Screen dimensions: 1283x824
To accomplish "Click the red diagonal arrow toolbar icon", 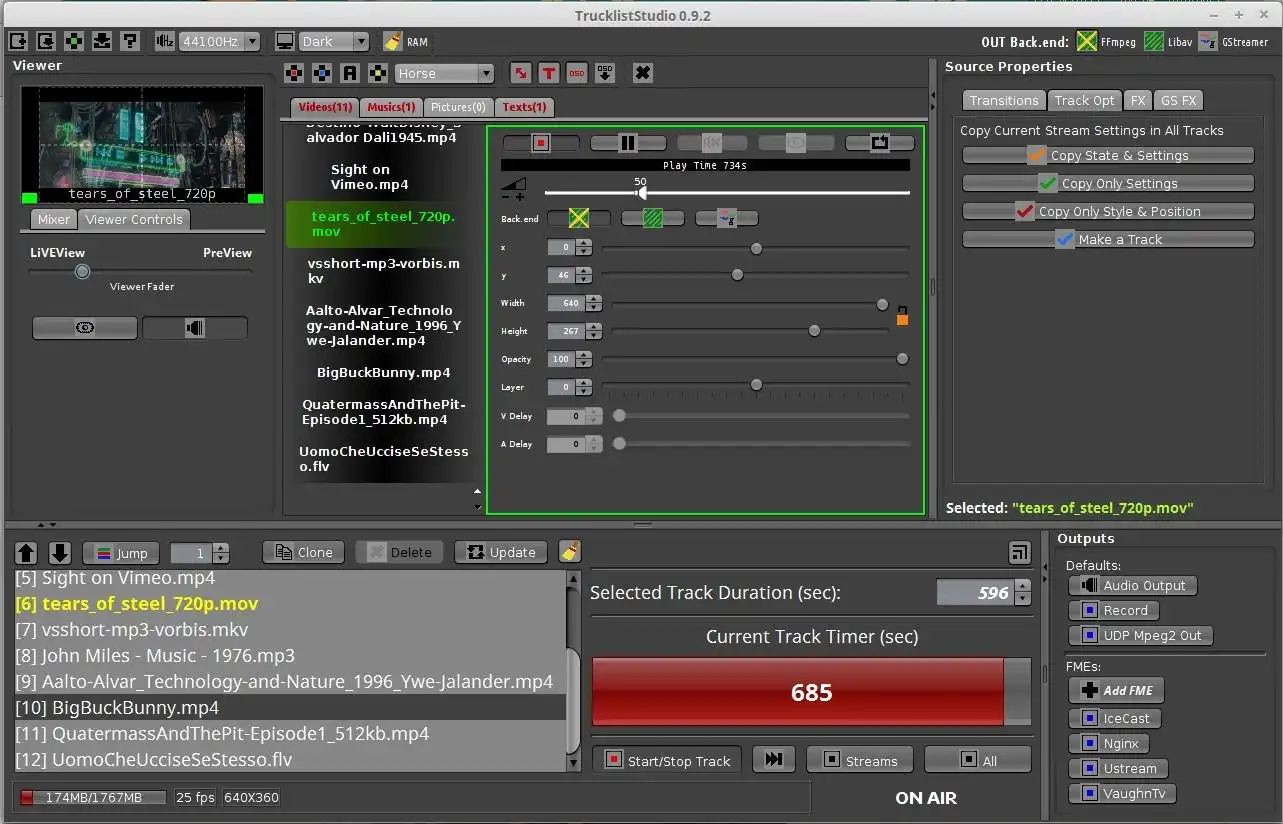I will [521, 73].
